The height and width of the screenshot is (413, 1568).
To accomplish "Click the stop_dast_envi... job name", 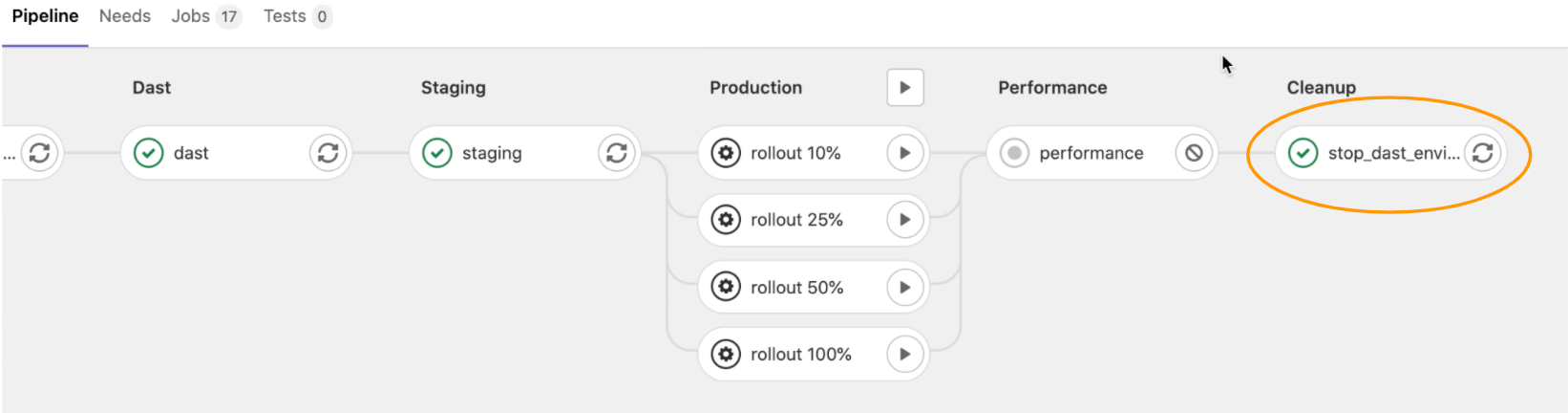I will (x=1393, y=153).
